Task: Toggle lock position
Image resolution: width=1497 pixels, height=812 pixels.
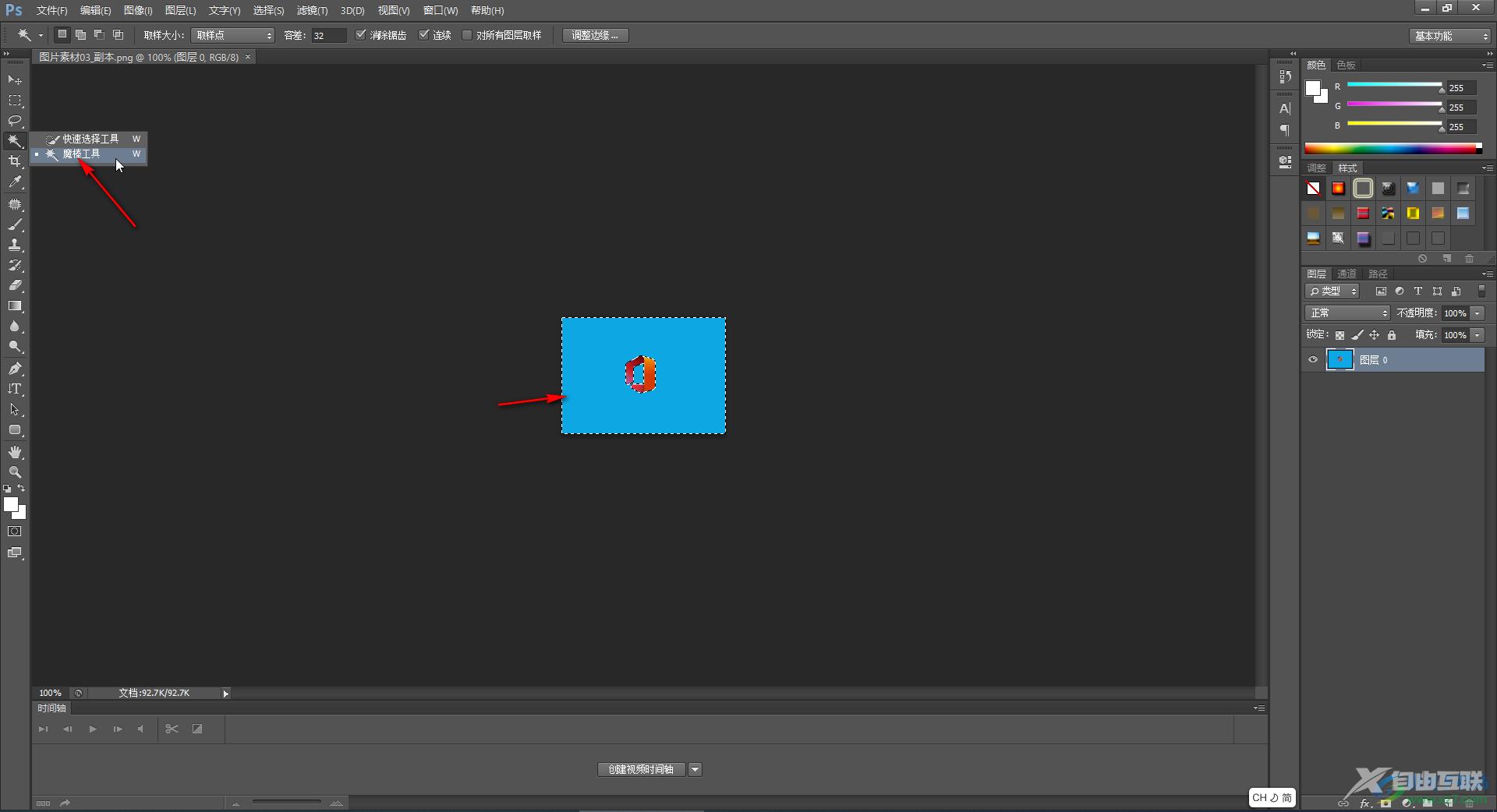Action: point(1375,335)
